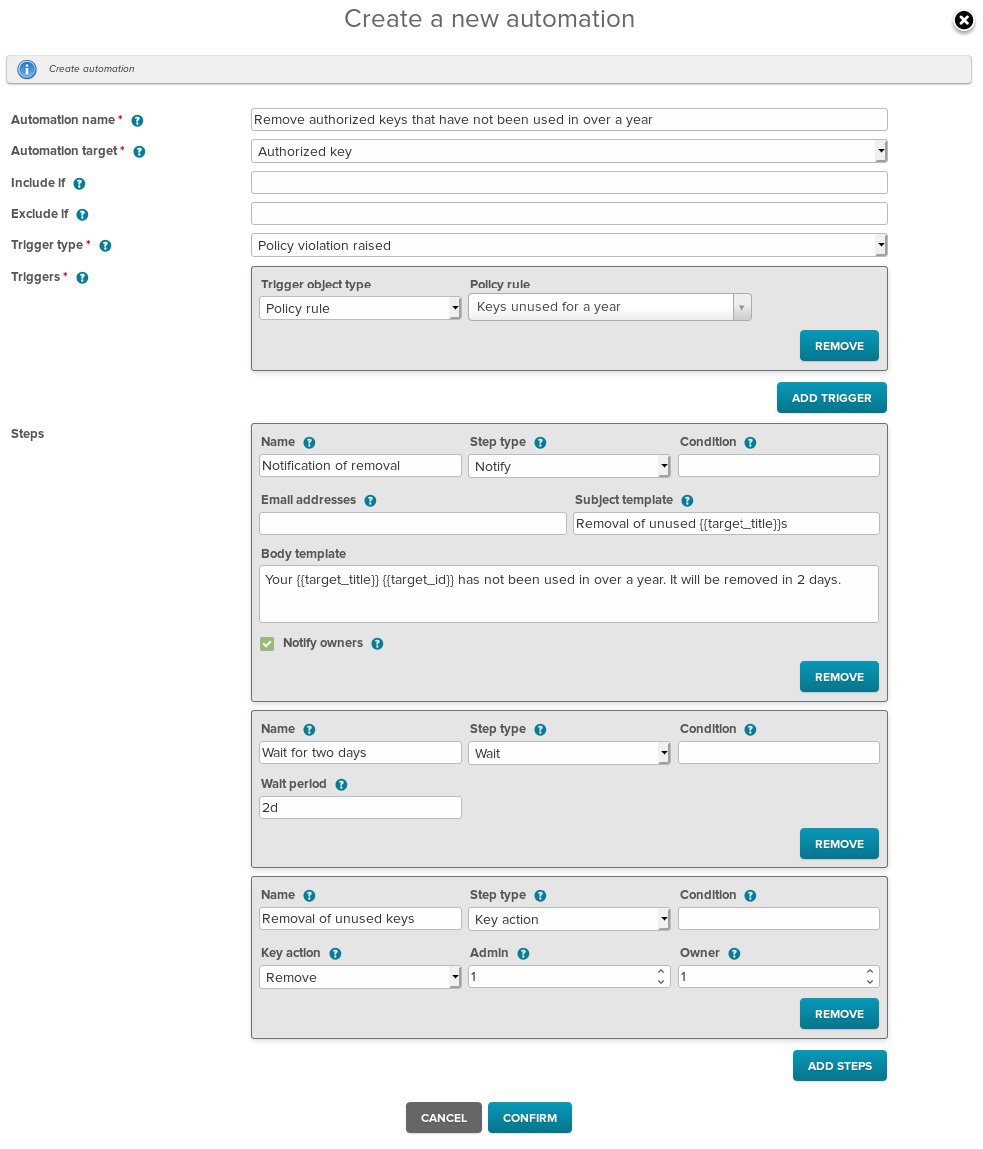Uncheck the Notify owners checkbox
The height and width of the screenshot is (1149, 983).
[267, 644]
